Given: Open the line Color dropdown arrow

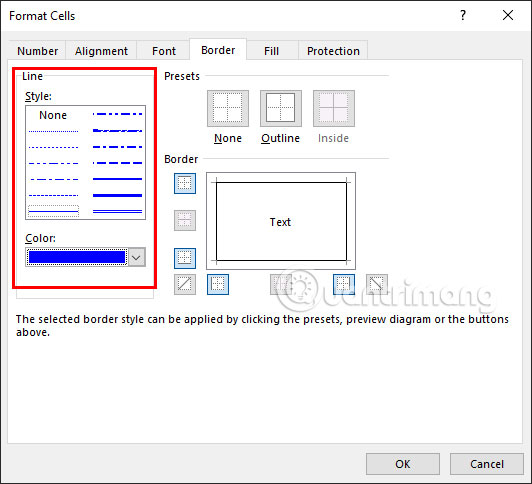Looking at the screenshot, I should tap(137, 257).
